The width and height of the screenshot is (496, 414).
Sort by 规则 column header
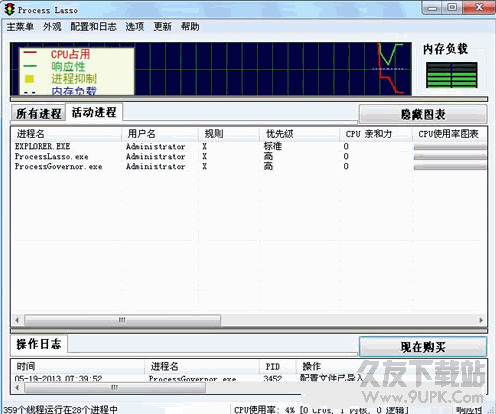pyautogui.click(x=229, y=134)
